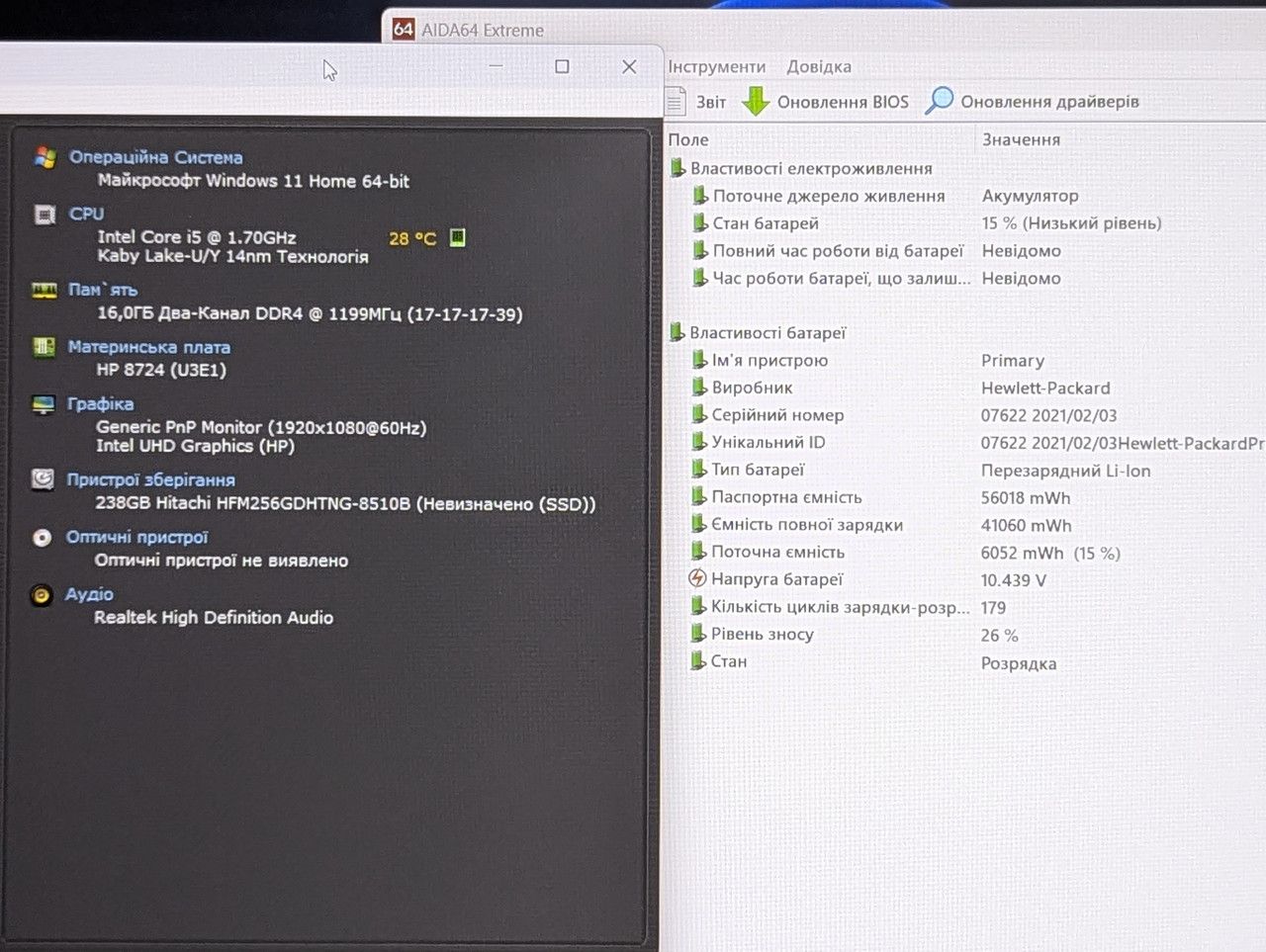The image size is (1266, 952).
Task: Click the green CPU temperature indicator icon
Action: click(457, 237)
